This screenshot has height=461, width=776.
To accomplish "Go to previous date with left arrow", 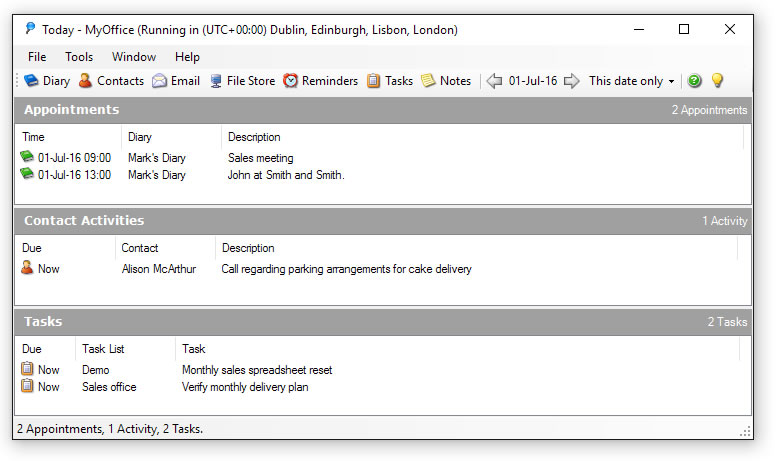I will pos(494,81).
